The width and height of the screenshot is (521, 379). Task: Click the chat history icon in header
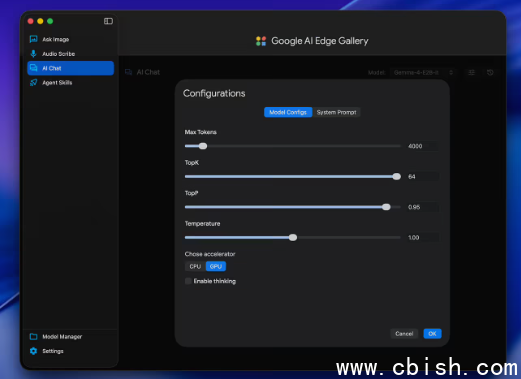click(490, 73)
